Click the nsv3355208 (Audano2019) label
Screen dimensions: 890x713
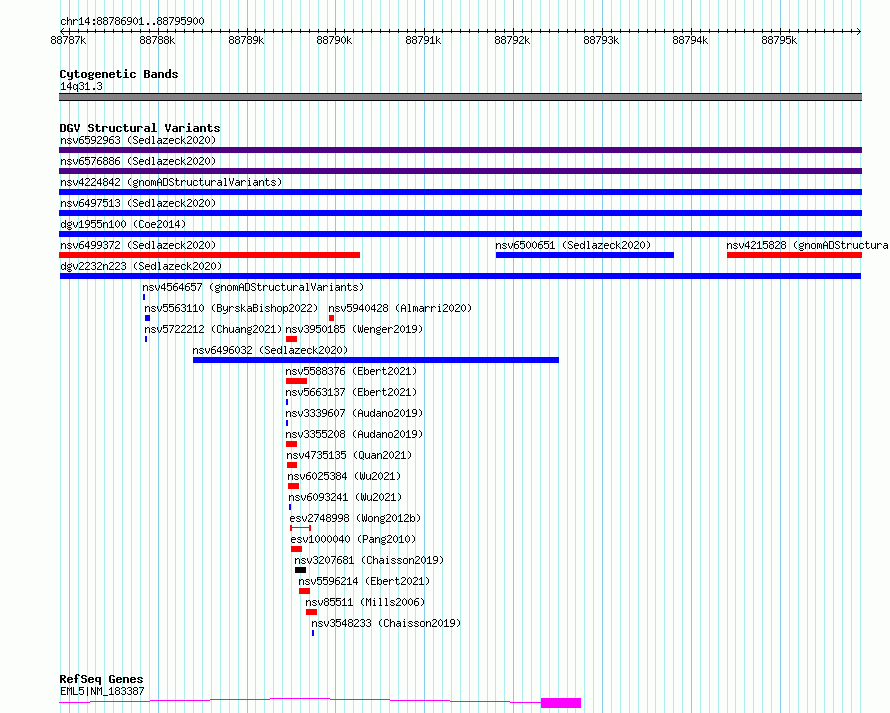(x=354, y=434)
